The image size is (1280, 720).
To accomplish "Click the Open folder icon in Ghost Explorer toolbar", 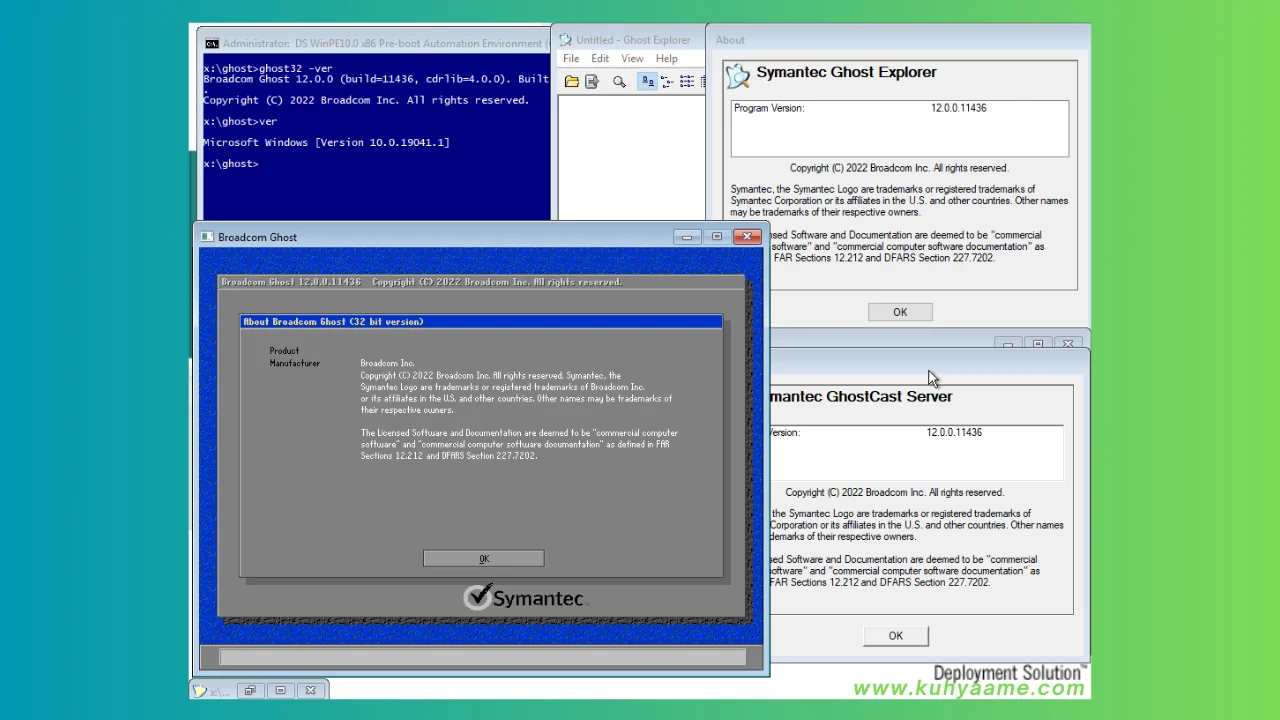I will (x=571, y=82).
